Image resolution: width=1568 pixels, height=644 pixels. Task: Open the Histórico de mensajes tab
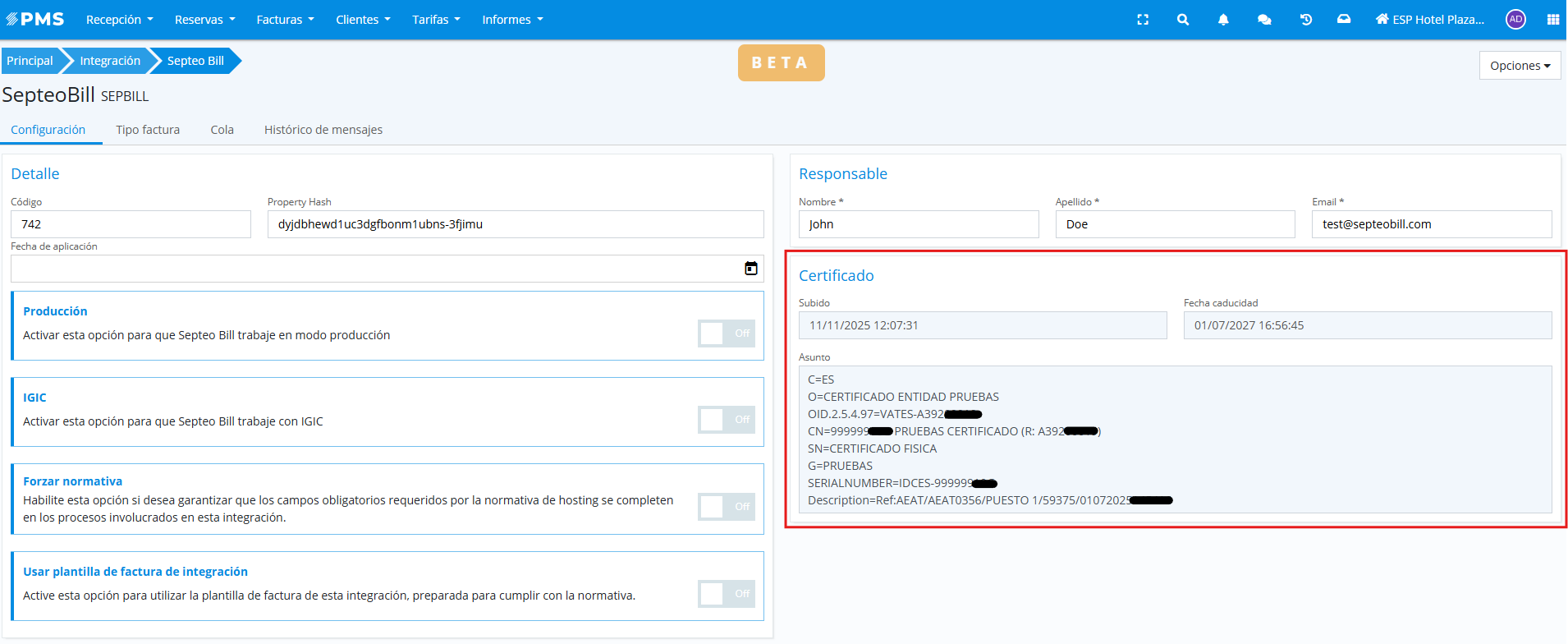[323, 130]
